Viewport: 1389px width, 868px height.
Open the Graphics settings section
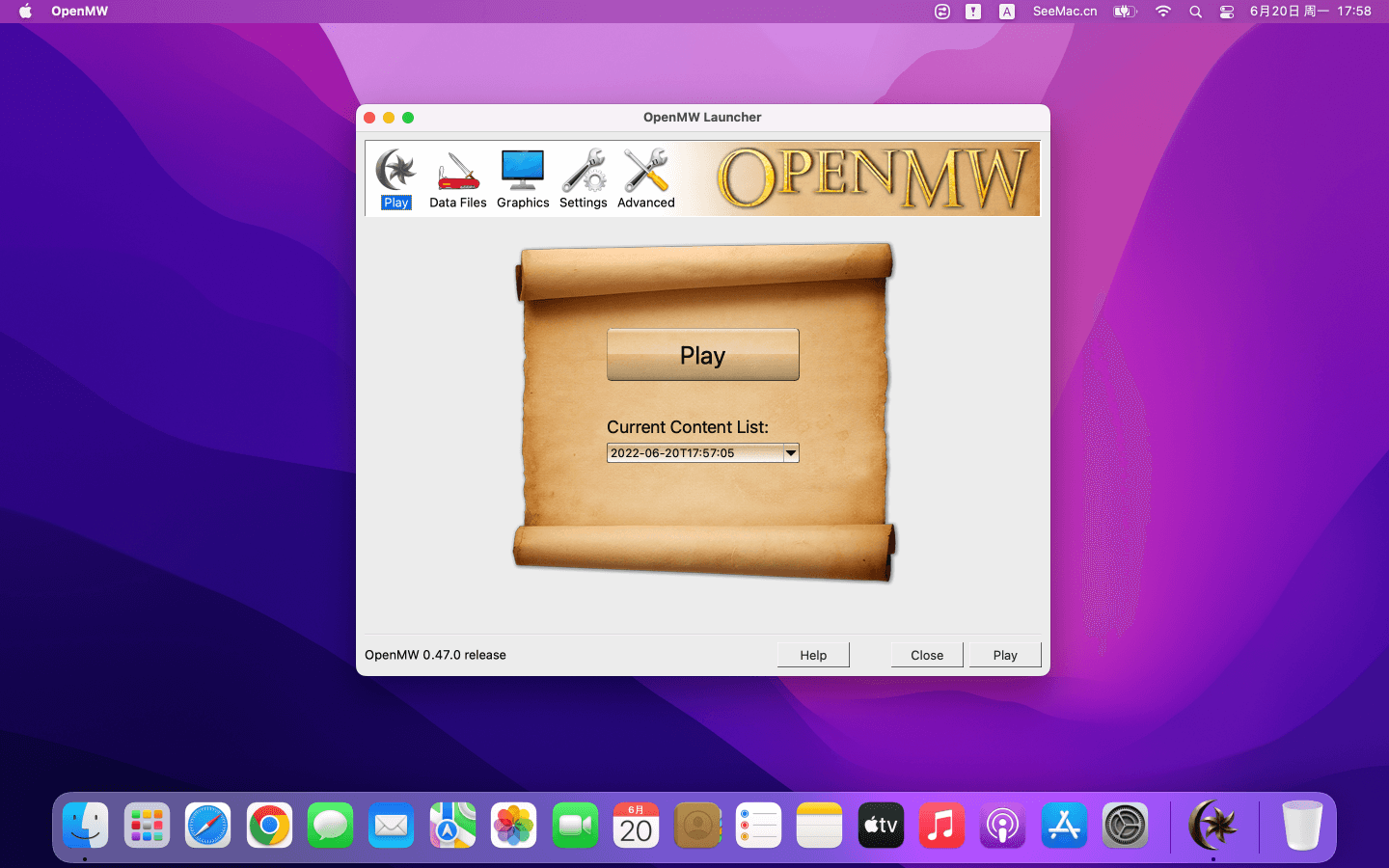(523, 178)
